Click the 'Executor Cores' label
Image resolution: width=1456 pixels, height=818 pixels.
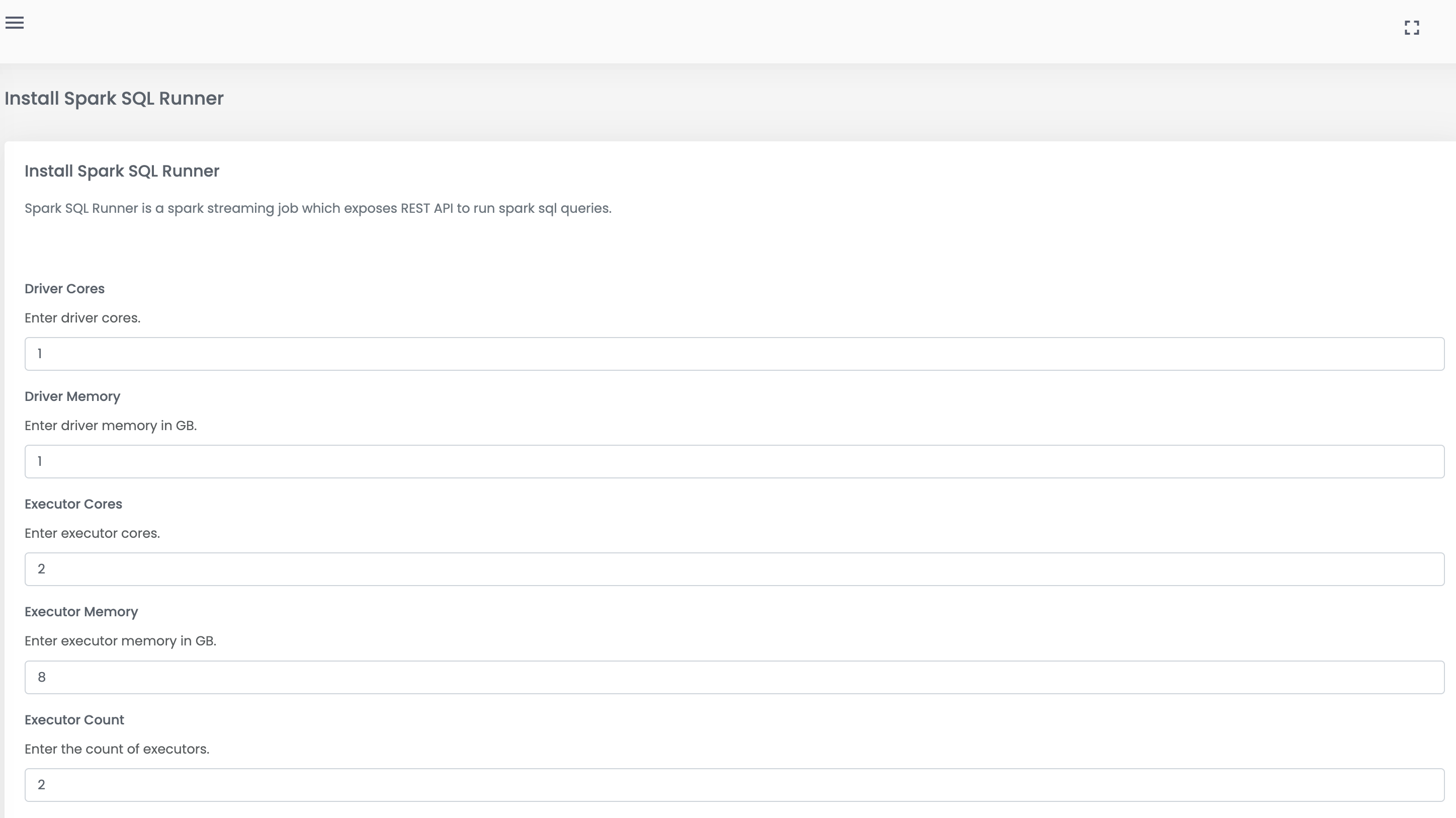tap(73, 504)
